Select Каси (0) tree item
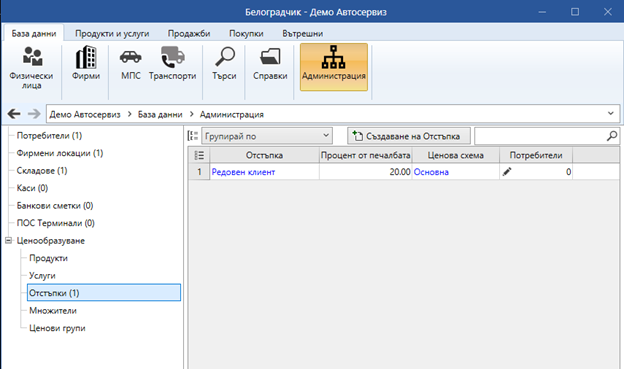624x369 pixels. [x=32, y=188]
